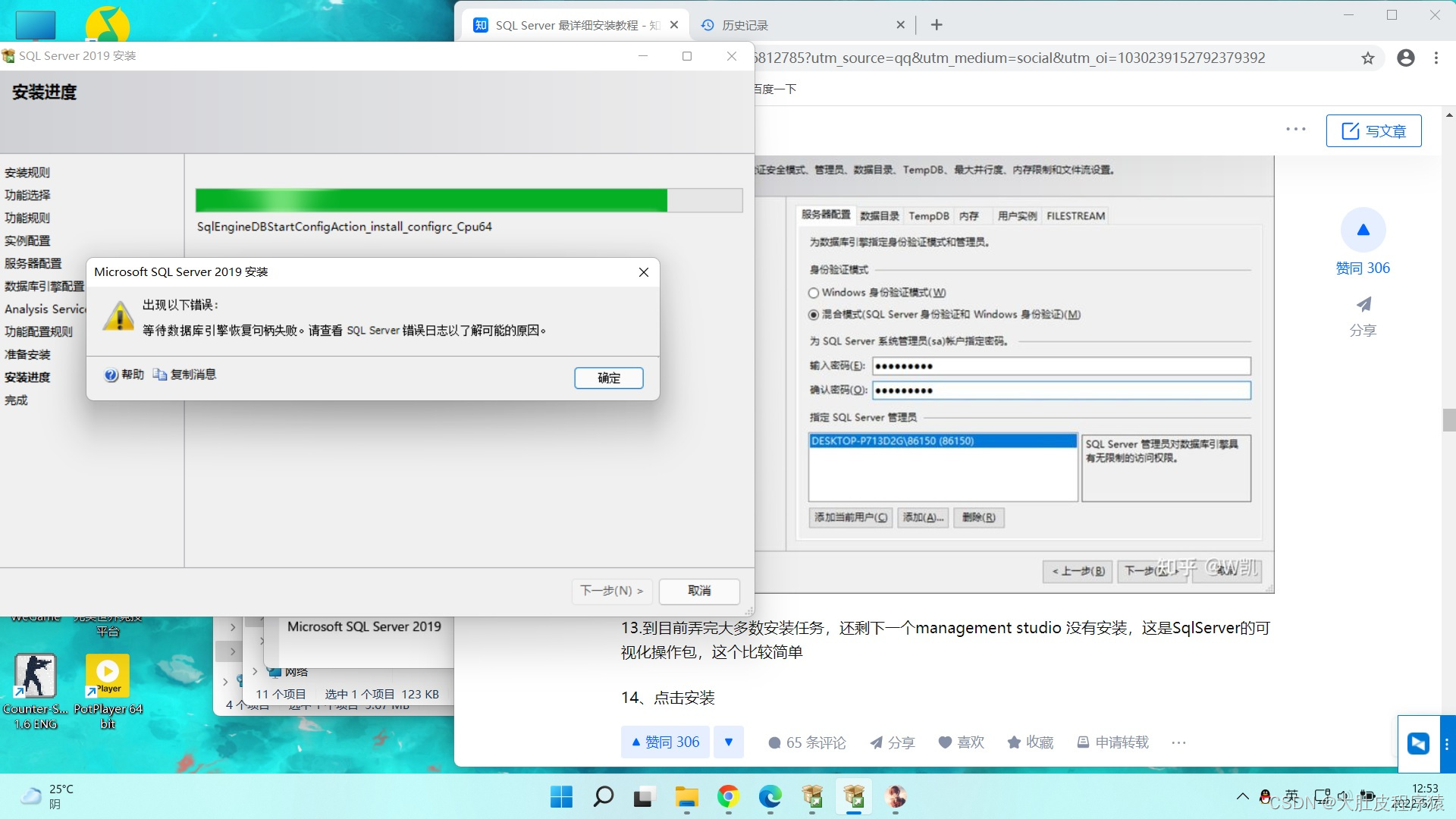
Task: Click the 65 条评论 link
Action: point(807,742)
